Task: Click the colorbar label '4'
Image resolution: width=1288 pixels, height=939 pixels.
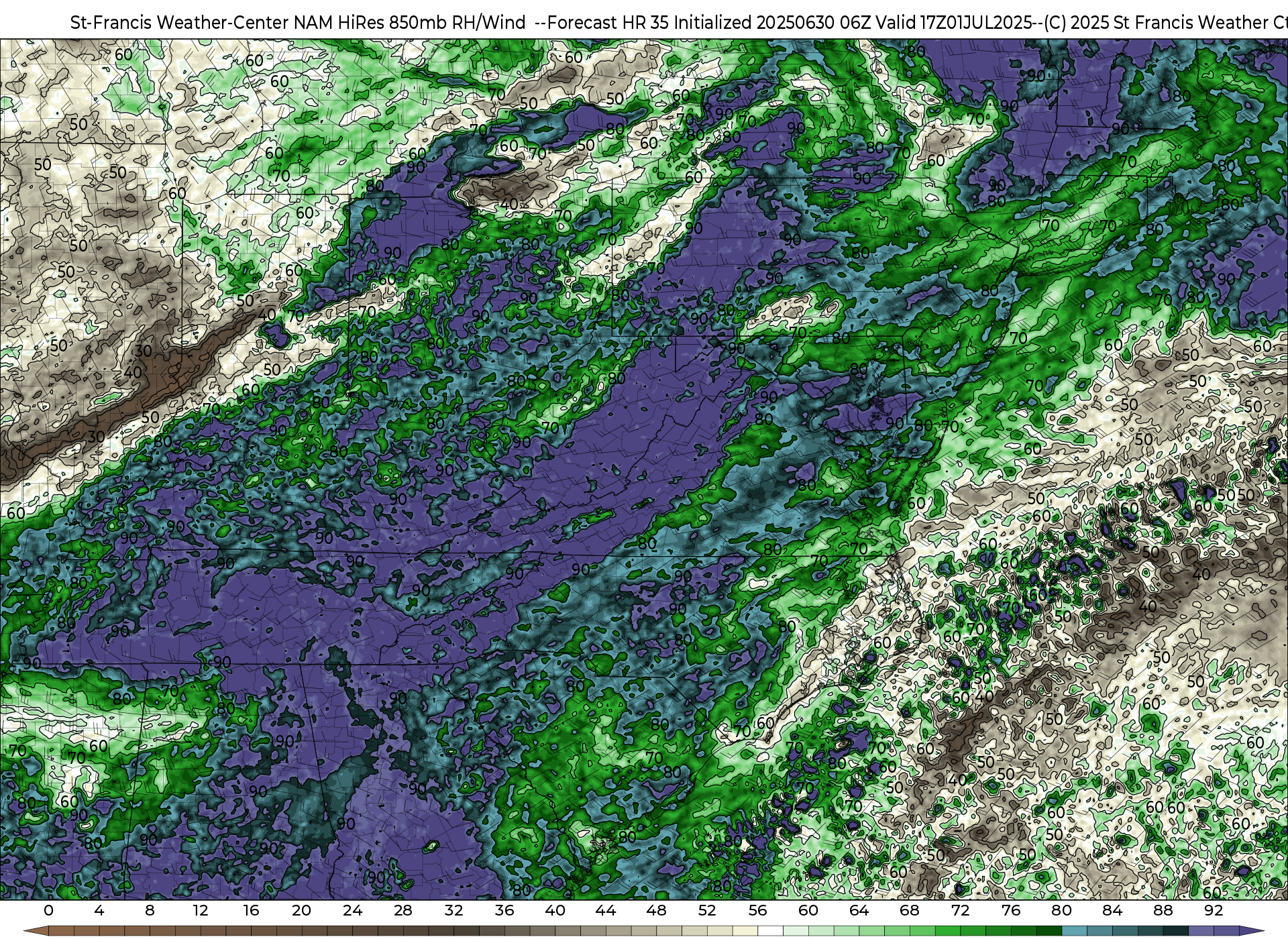Action: (x=99, y=910)
